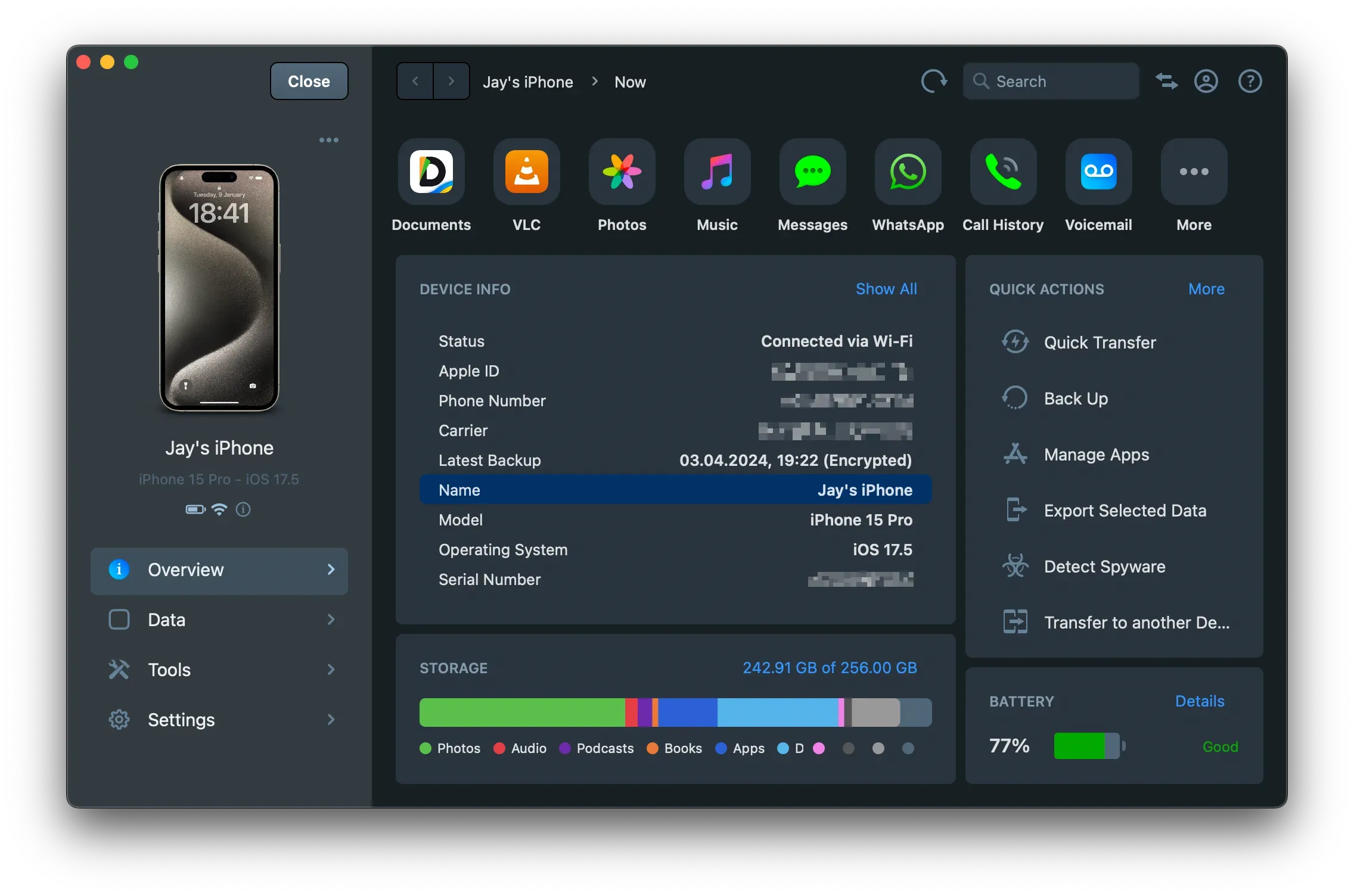The image size is (1354, 896).
Task: Open the Messages app data
Action: (812, 172)
